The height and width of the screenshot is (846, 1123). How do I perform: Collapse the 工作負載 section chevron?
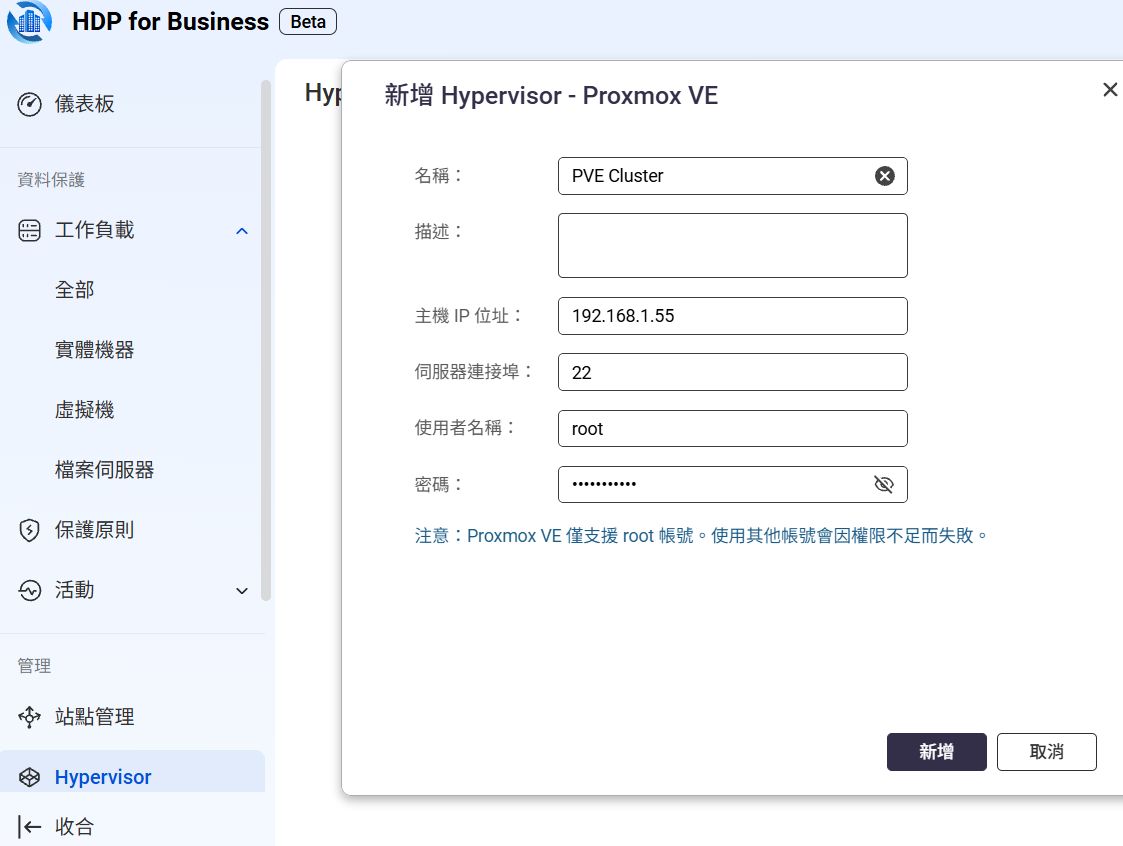(242, 231)
